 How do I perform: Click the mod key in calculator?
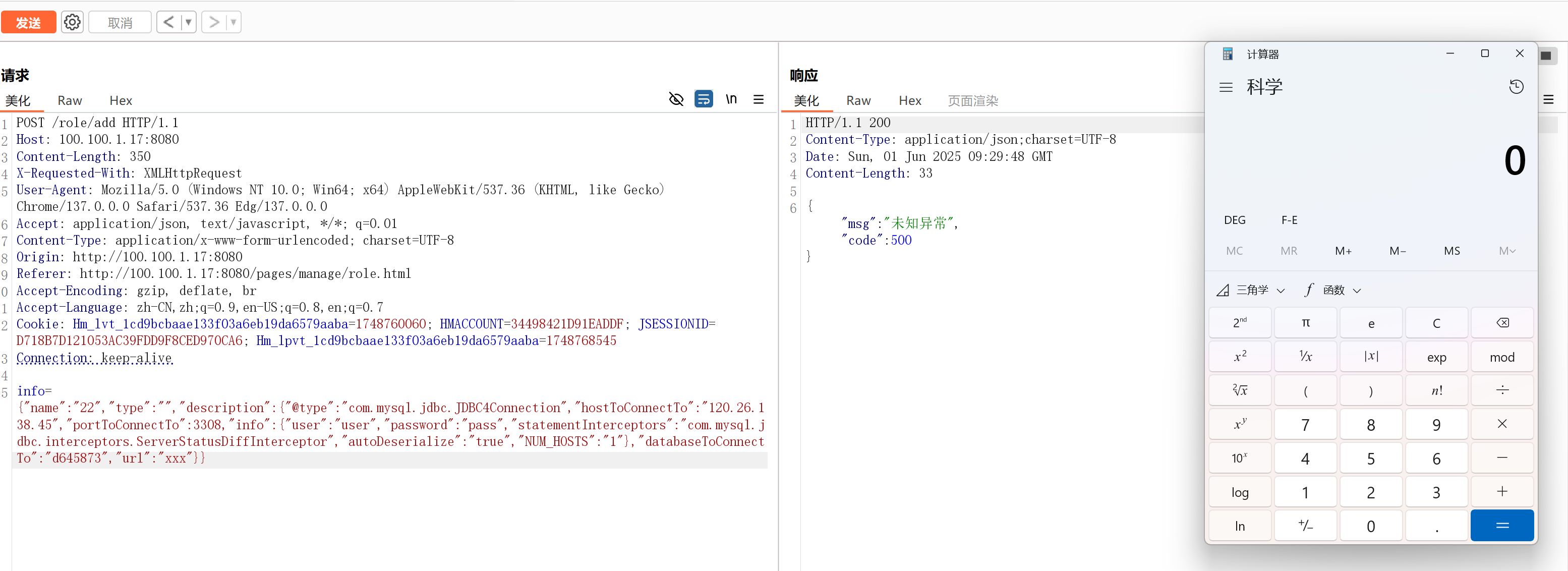(1502, 357)
